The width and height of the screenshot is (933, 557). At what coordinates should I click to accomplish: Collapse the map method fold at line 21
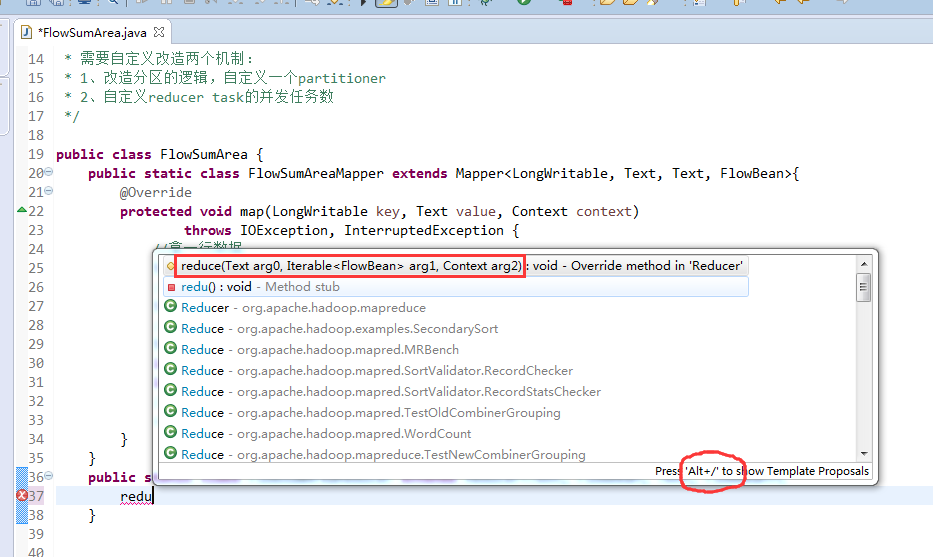click(49, 190)
